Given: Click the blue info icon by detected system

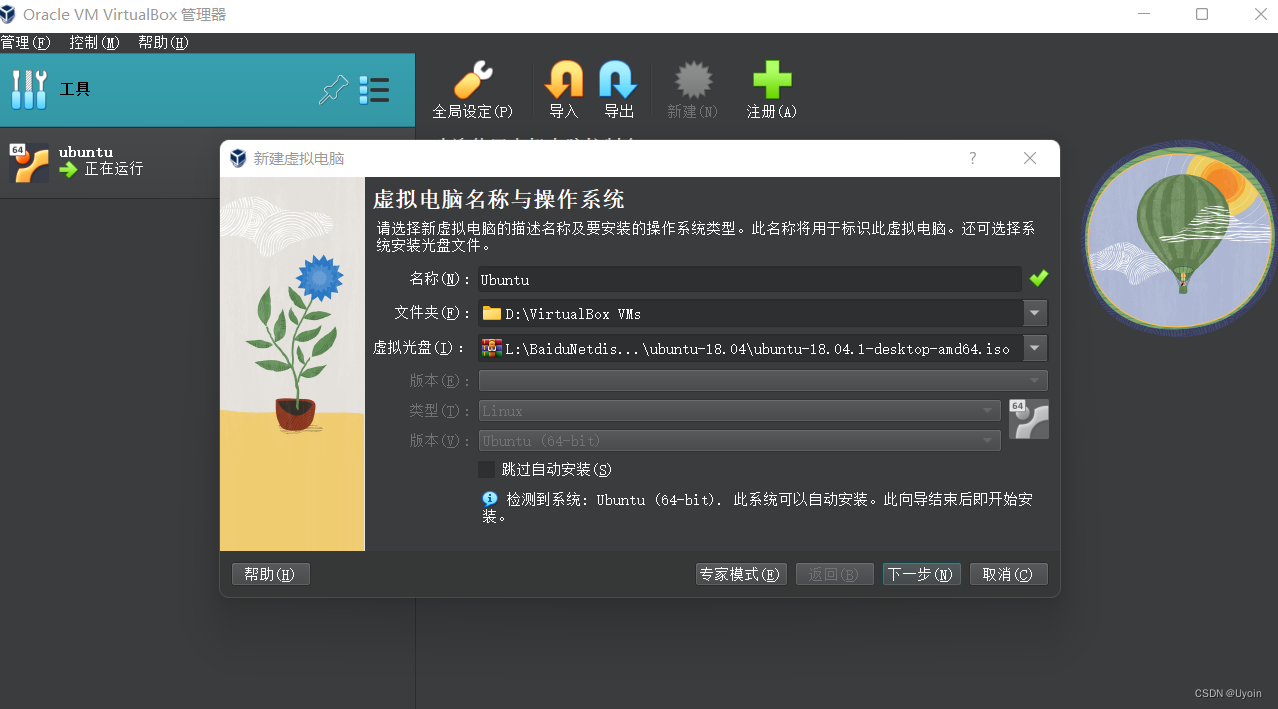Looking at the screenshot, I should (x=490, y=498).
